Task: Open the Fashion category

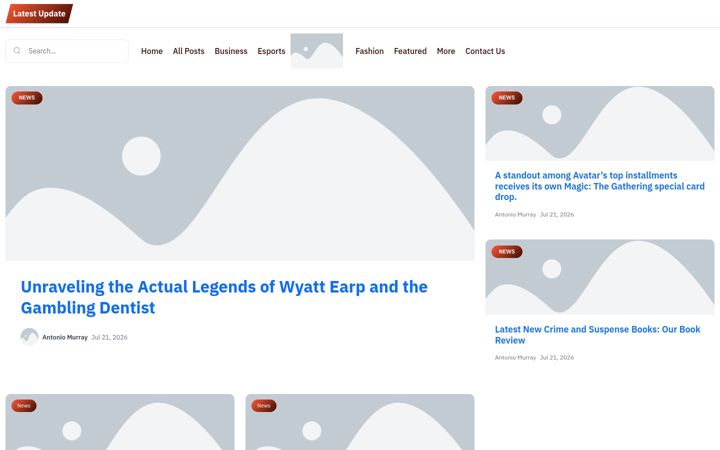Action: coord(369,51)
